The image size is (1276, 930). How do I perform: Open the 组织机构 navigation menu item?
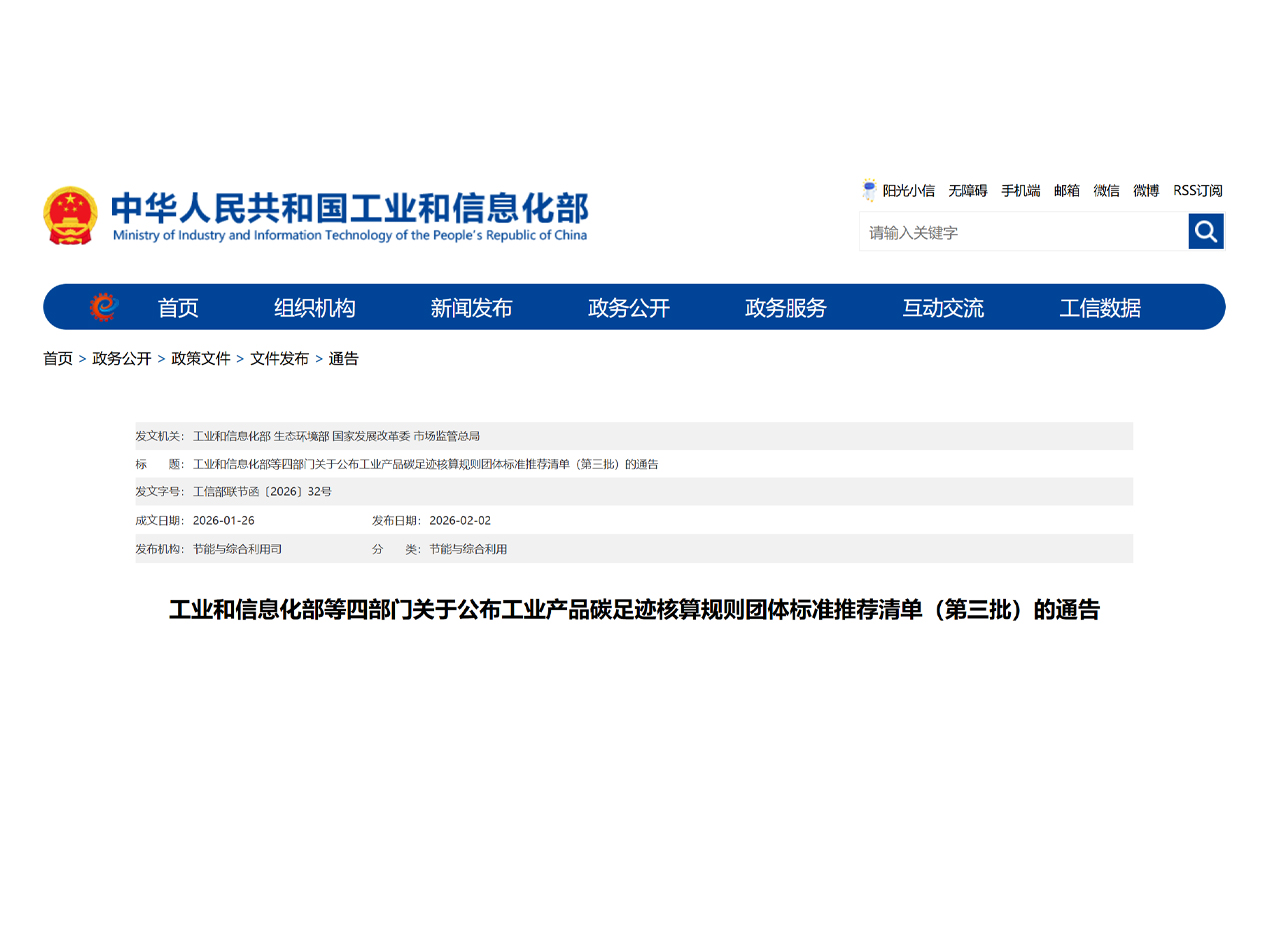tap(315, 308)
